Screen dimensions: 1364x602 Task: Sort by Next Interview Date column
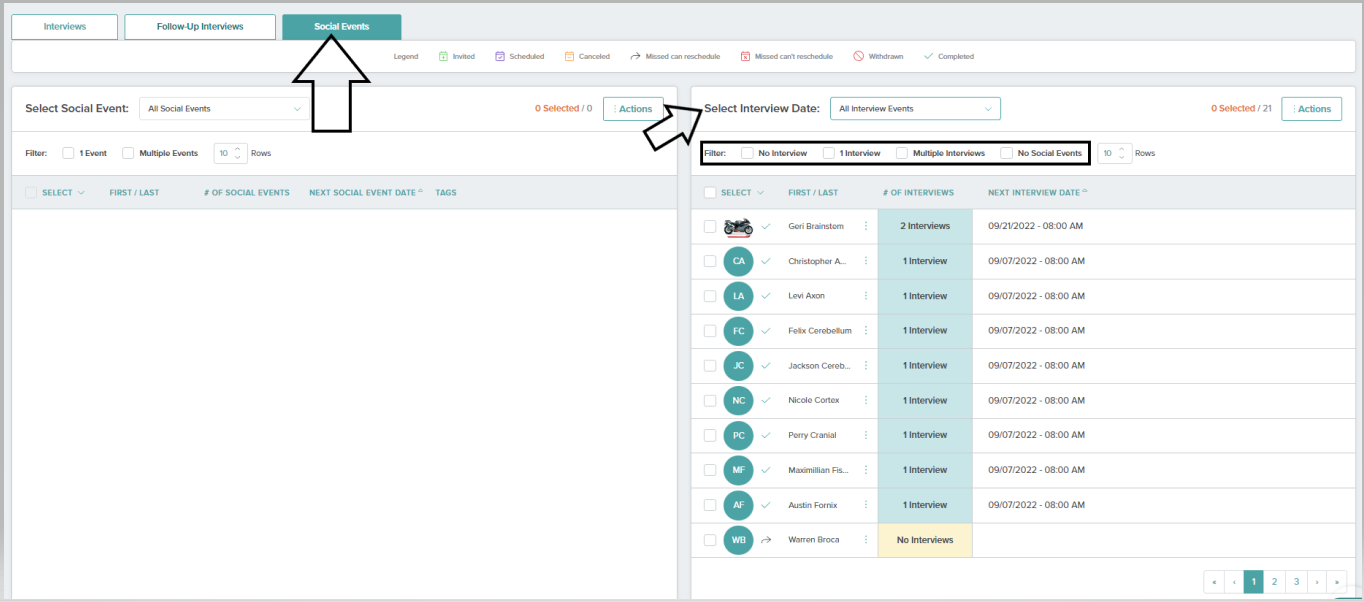[x=1037, y=192]
